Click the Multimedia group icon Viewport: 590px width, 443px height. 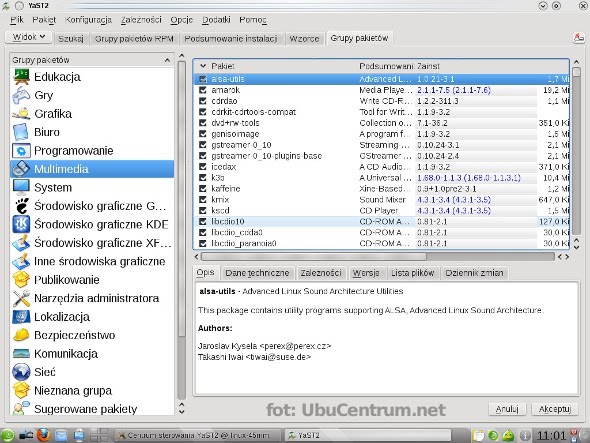tap(21, 169)
